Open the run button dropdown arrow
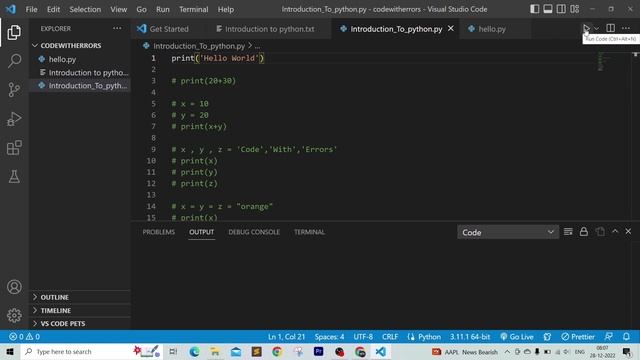This screenshot has height=360, width=640. click(596, 28)
